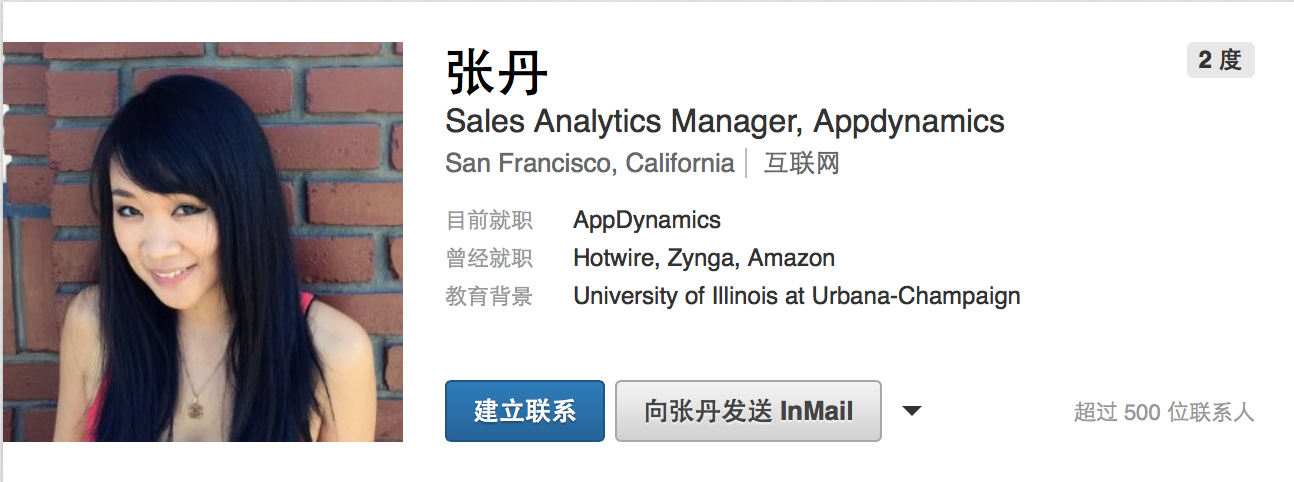The width and height of the screenshot is (1294, 482).
Task: Click the 曾经就职 past positions label
Action: 489,258
